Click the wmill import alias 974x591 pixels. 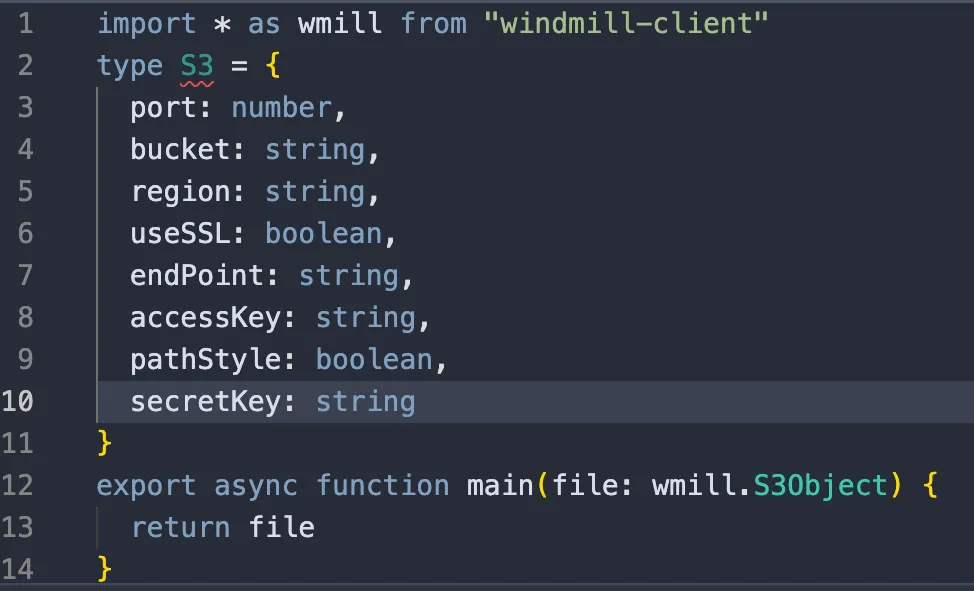[x=339, y=23]
